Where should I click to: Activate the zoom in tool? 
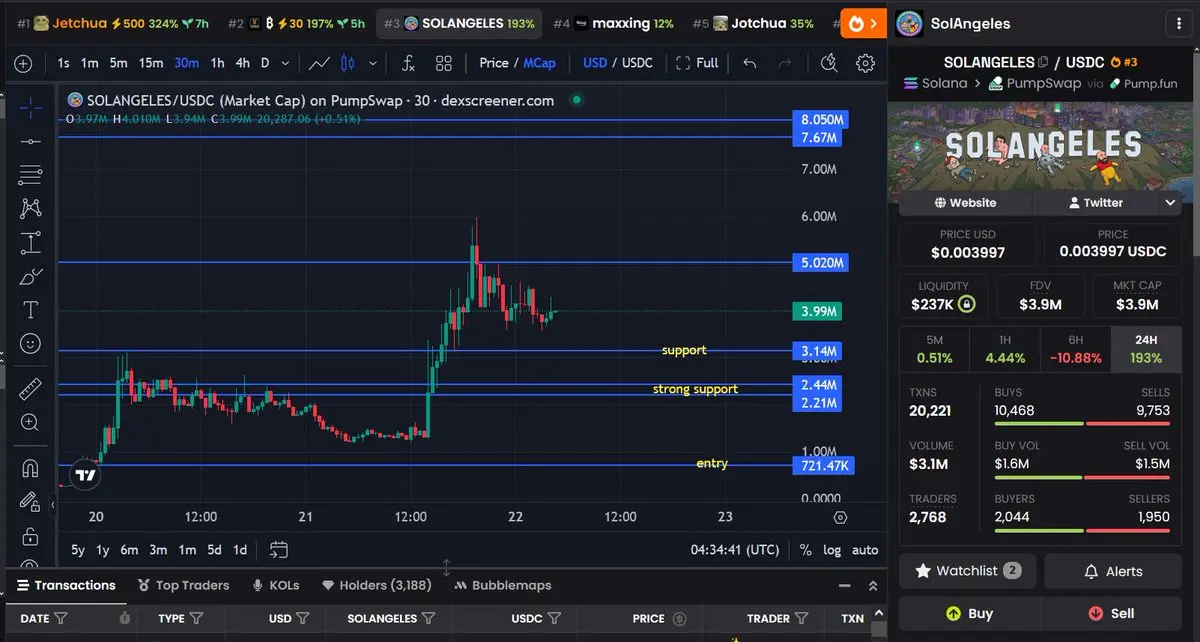coord(31,422)
